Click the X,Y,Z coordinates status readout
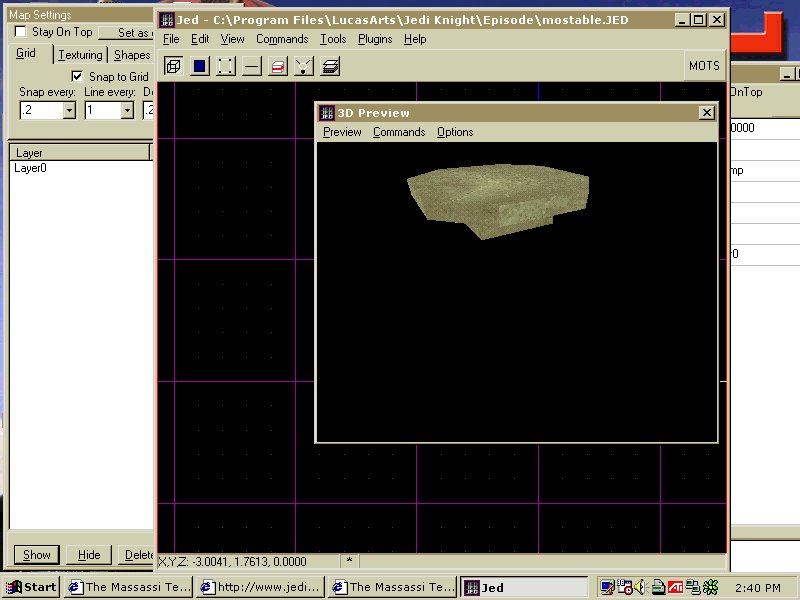 pyautogui.click(x=232, y=562)
